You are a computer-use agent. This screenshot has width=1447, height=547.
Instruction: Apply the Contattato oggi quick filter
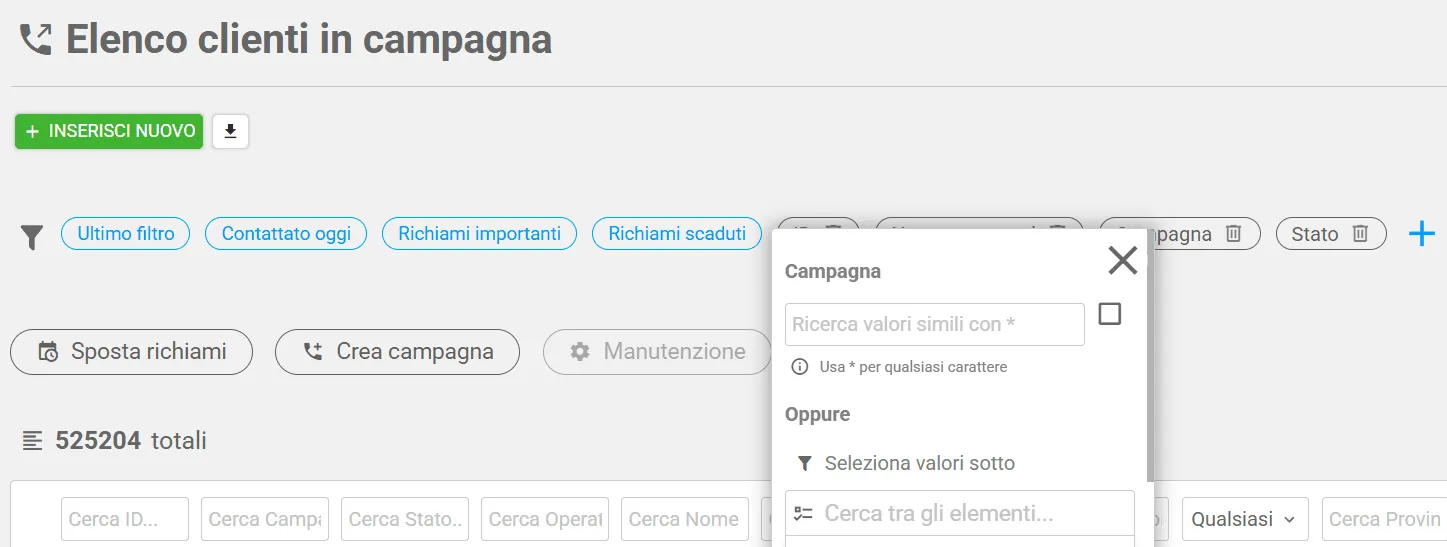click(x=286, y=234)
